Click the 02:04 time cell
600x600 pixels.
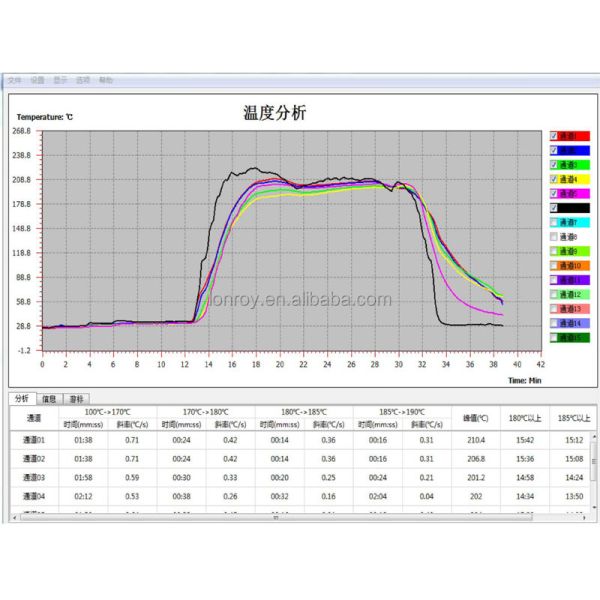tap(378, 496)
